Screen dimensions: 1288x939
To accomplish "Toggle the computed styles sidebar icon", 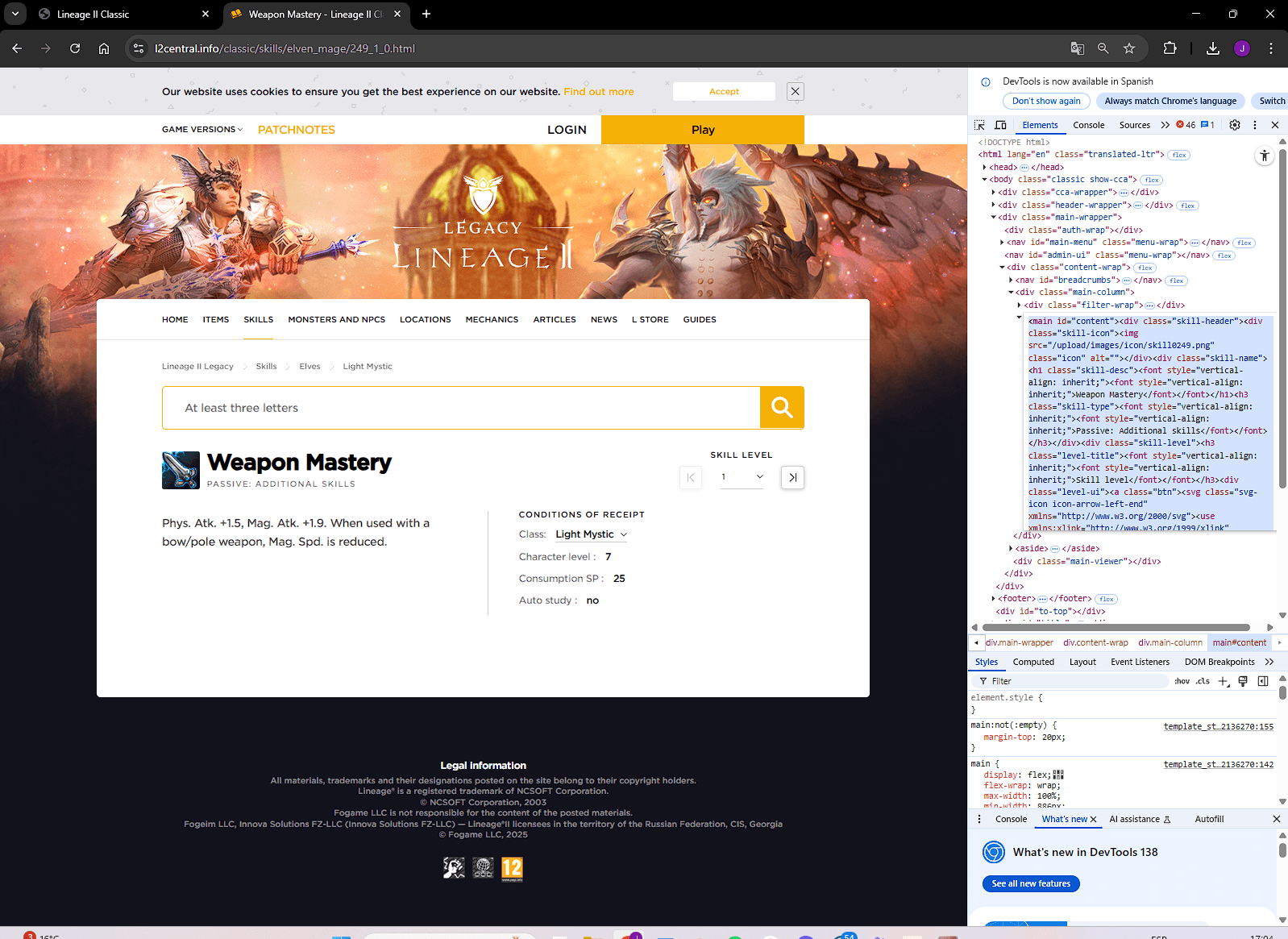I will click(1263, 681).
